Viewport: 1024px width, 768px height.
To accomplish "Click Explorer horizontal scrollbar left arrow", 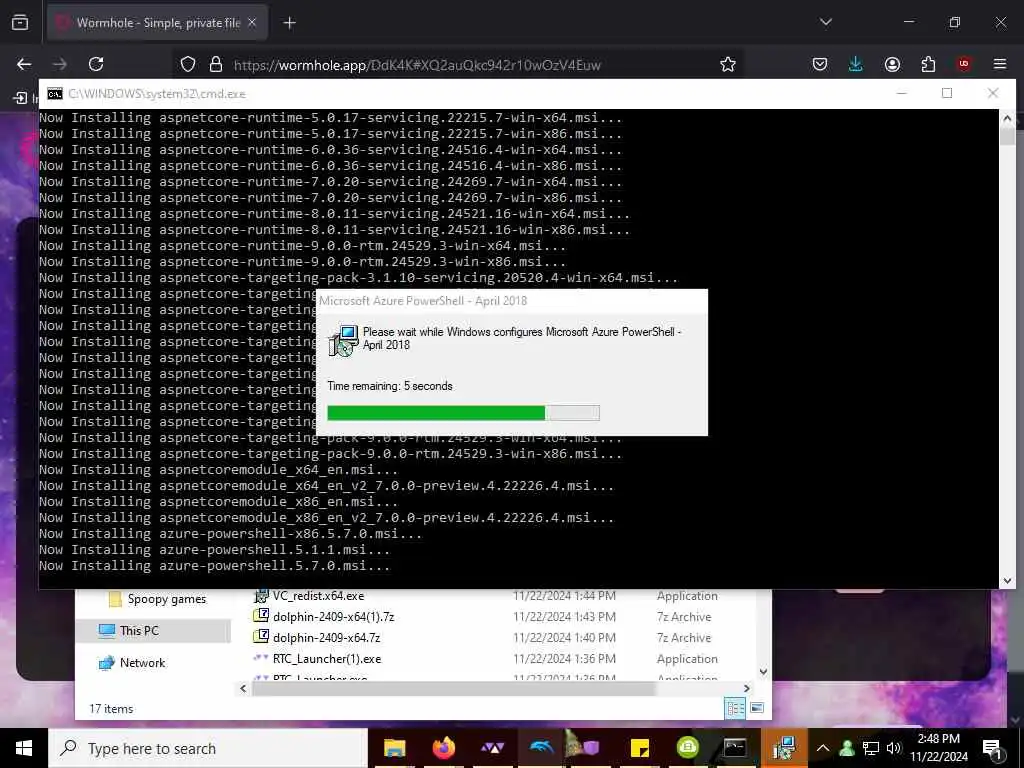I will coord(243,688).
